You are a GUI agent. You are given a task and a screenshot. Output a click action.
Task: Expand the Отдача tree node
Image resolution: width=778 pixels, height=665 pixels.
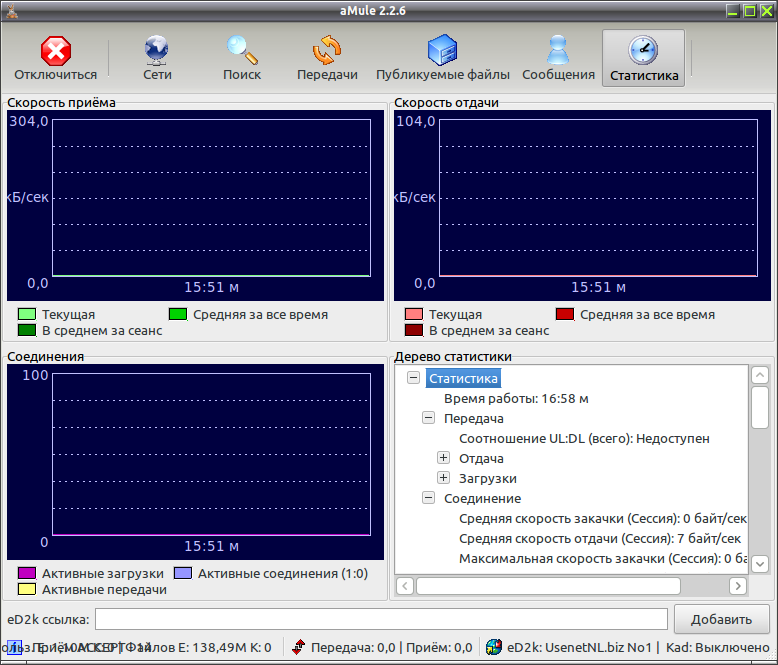pyautogui.click(x=443, y=458)
